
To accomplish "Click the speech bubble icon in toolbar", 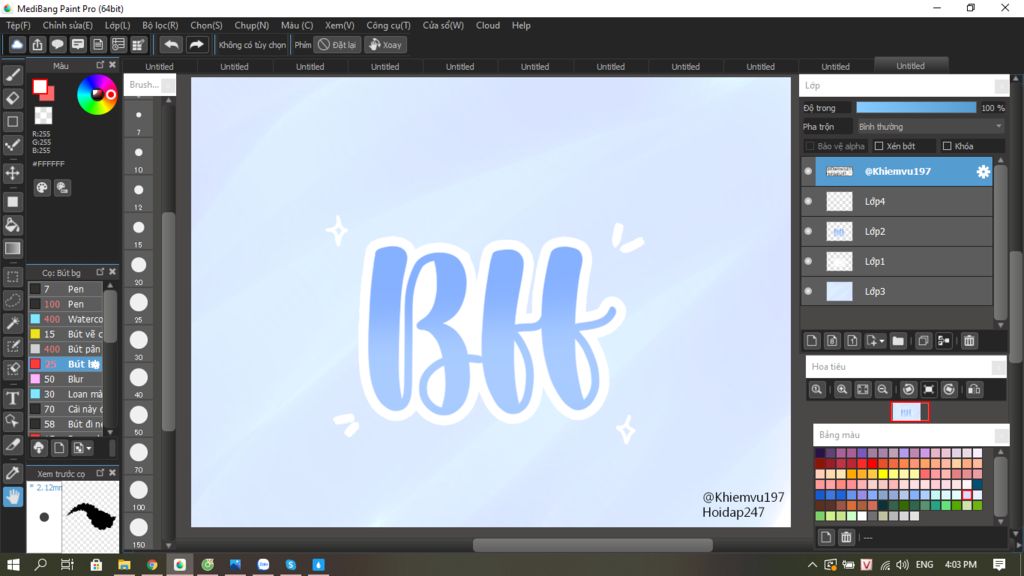I will tap(57, 44).
